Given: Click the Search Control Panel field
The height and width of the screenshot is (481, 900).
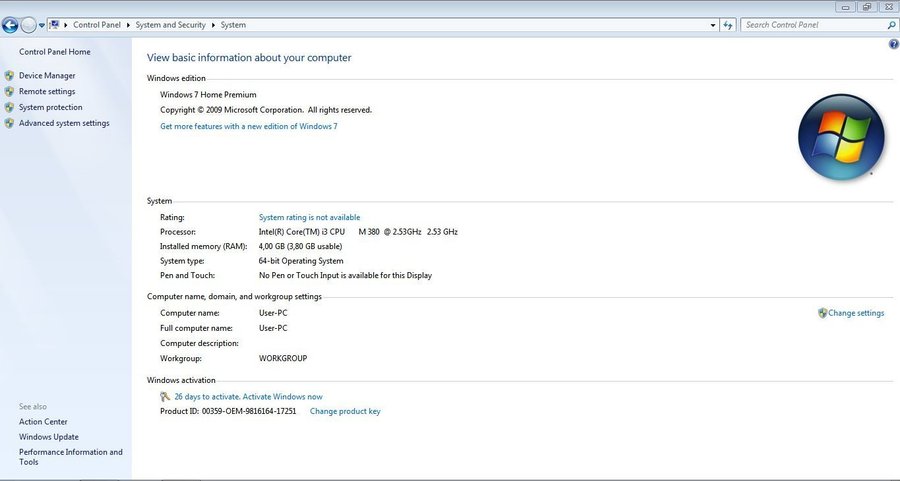Looking at the screenshot, I should (x=812, y=25).
